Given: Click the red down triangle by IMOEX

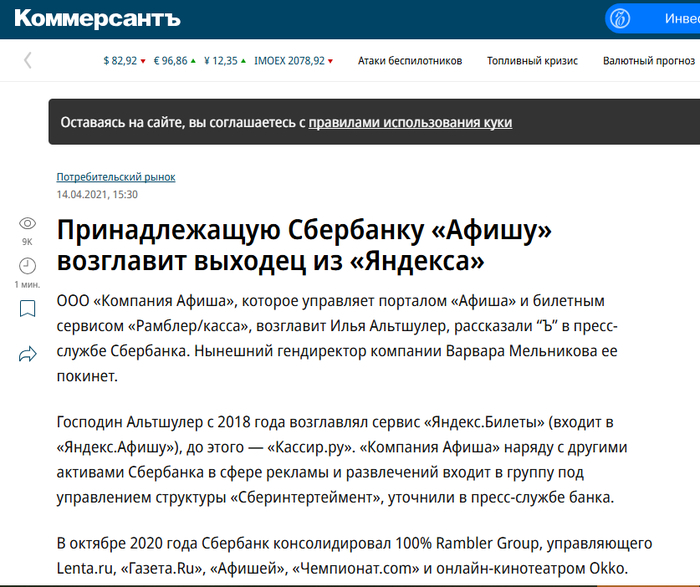Looking at the screenshot, I should click(330, 61).
